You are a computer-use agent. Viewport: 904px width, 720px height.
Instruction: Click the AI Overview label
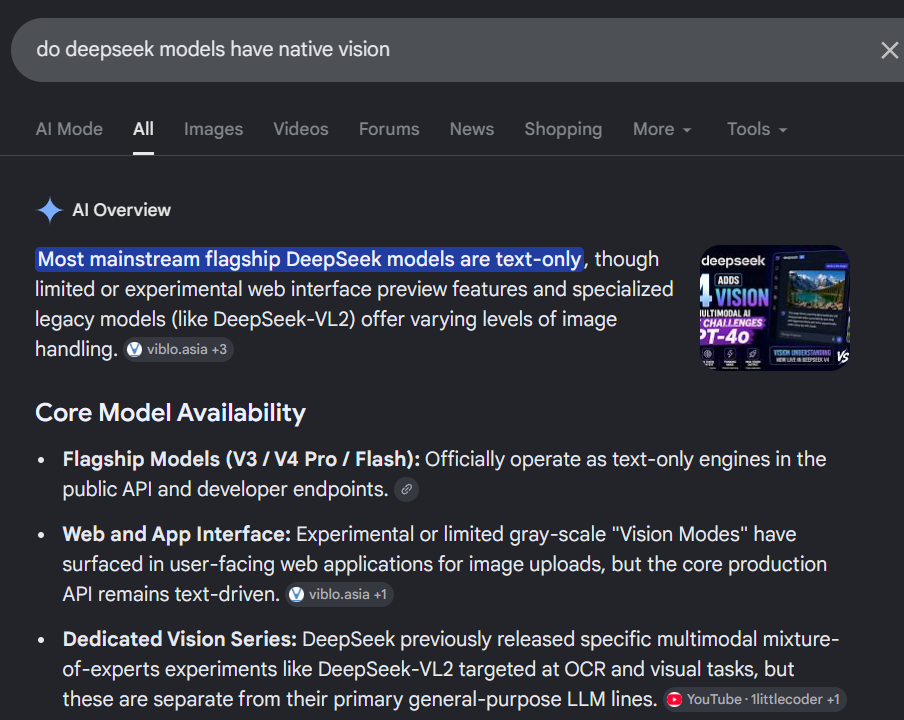[x=122, y=210]
